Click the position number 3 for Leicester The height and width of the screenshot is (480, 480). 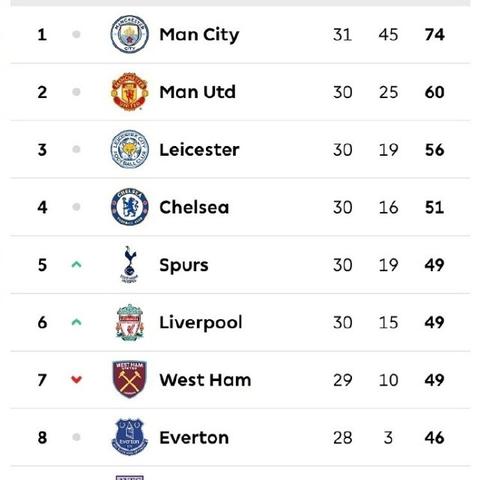pos(42,150)
